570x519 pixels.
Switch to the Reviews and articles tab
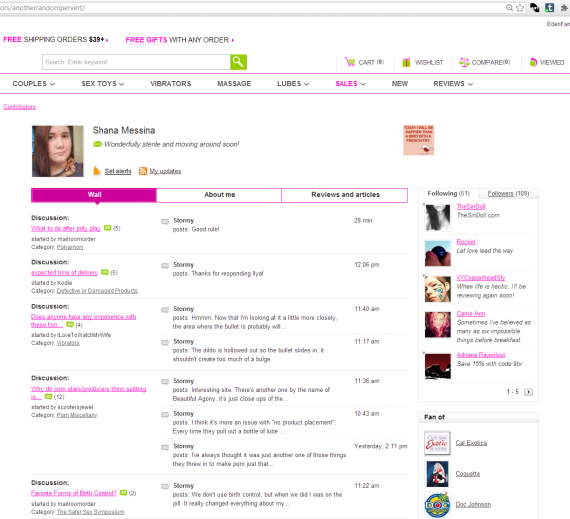click(x=345, y=195)
